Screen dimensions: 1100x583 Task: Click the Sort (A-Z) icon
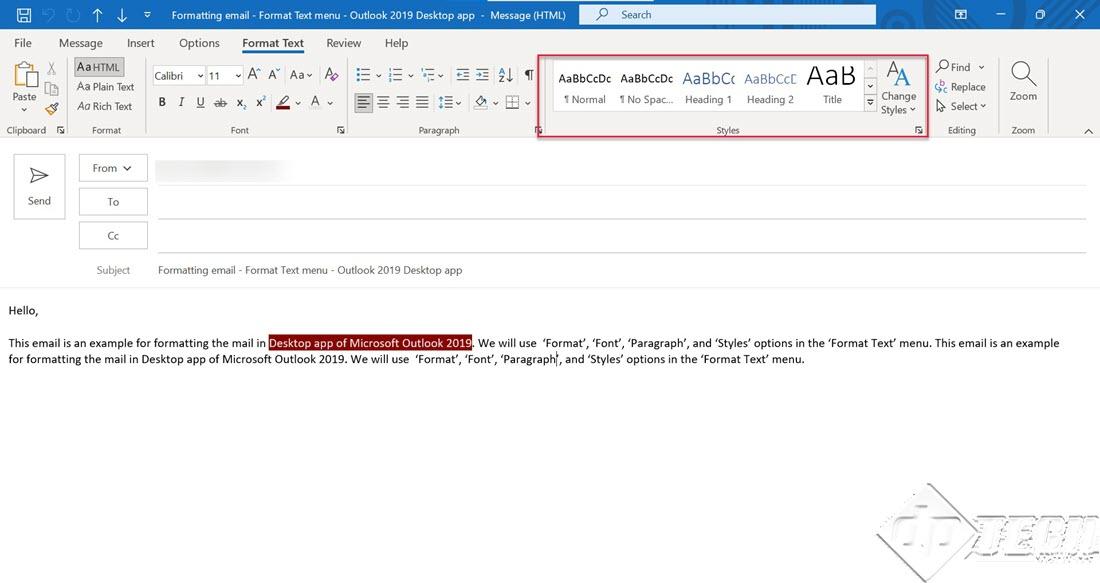point(505,75)
